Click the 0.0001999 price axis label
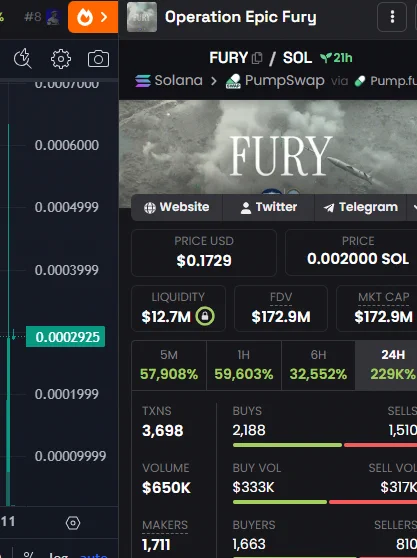Viewport: 417px width, 558px height. point(67,394)
